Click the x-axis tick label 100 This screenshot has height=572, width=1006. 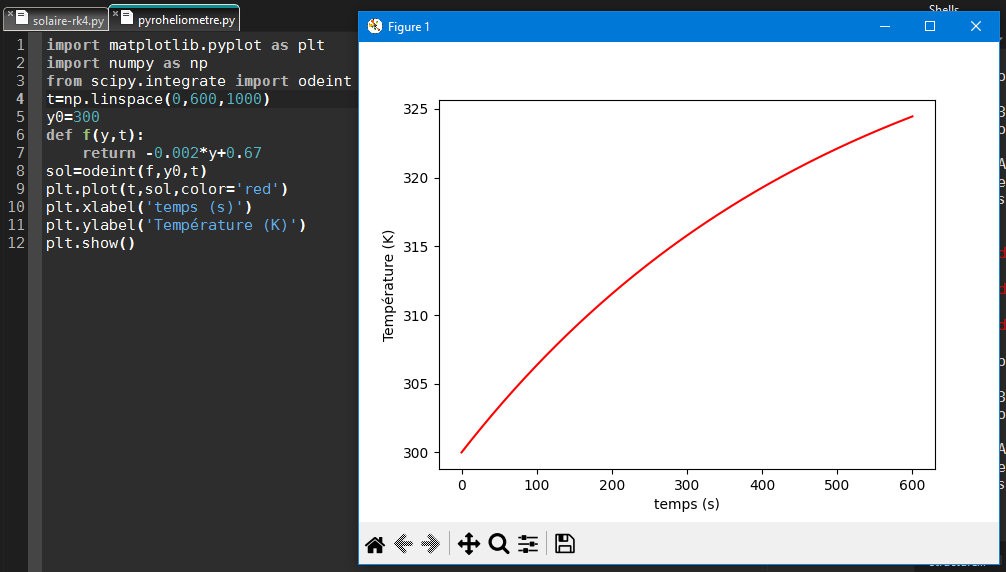click(x=536, y=485)
